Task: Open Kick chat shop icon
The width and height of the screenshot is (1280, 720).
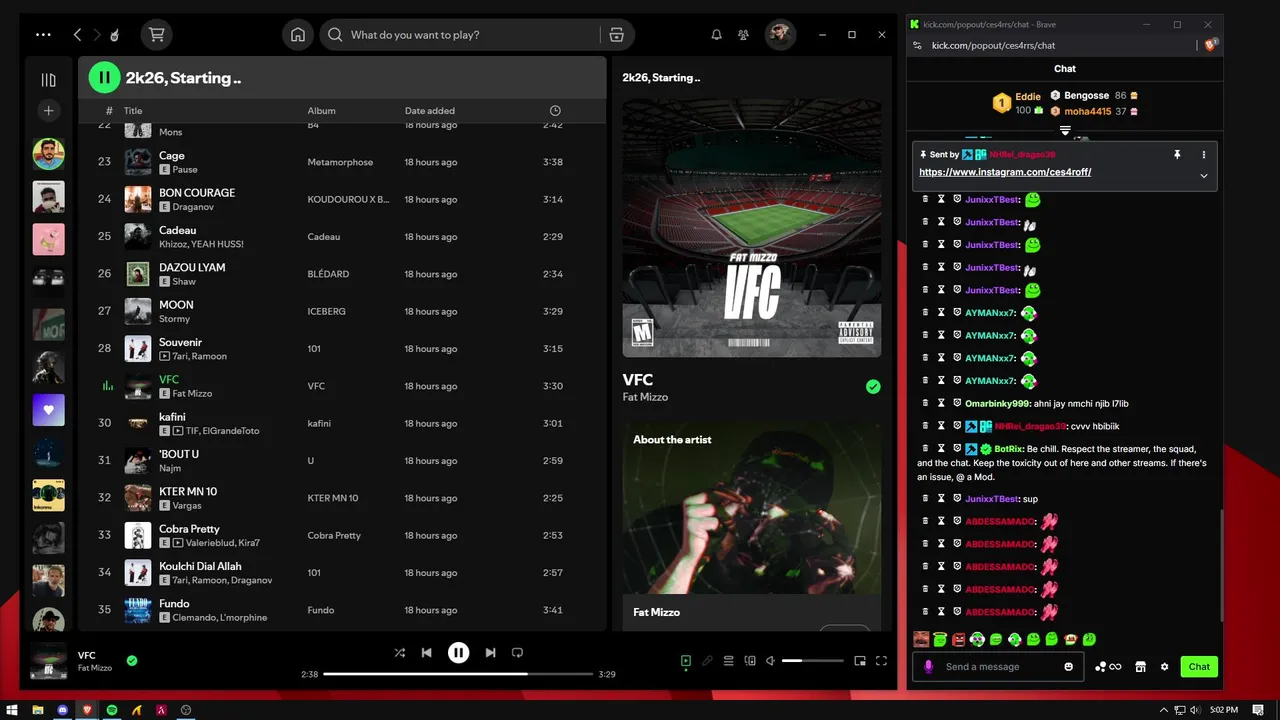Action: (x=1140, y=667)
